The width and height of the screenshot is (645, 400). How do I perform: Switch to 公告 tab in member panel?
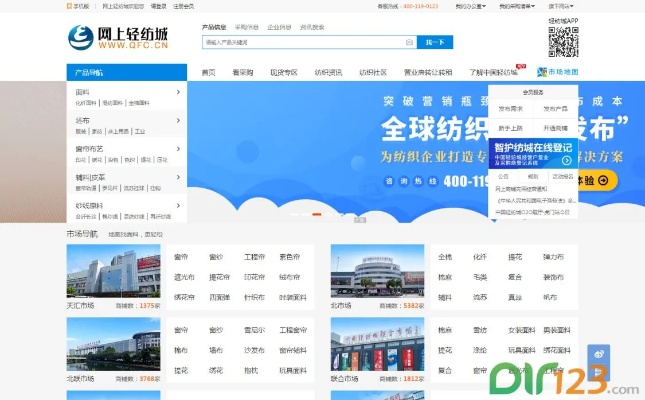[x=503, y=176]
